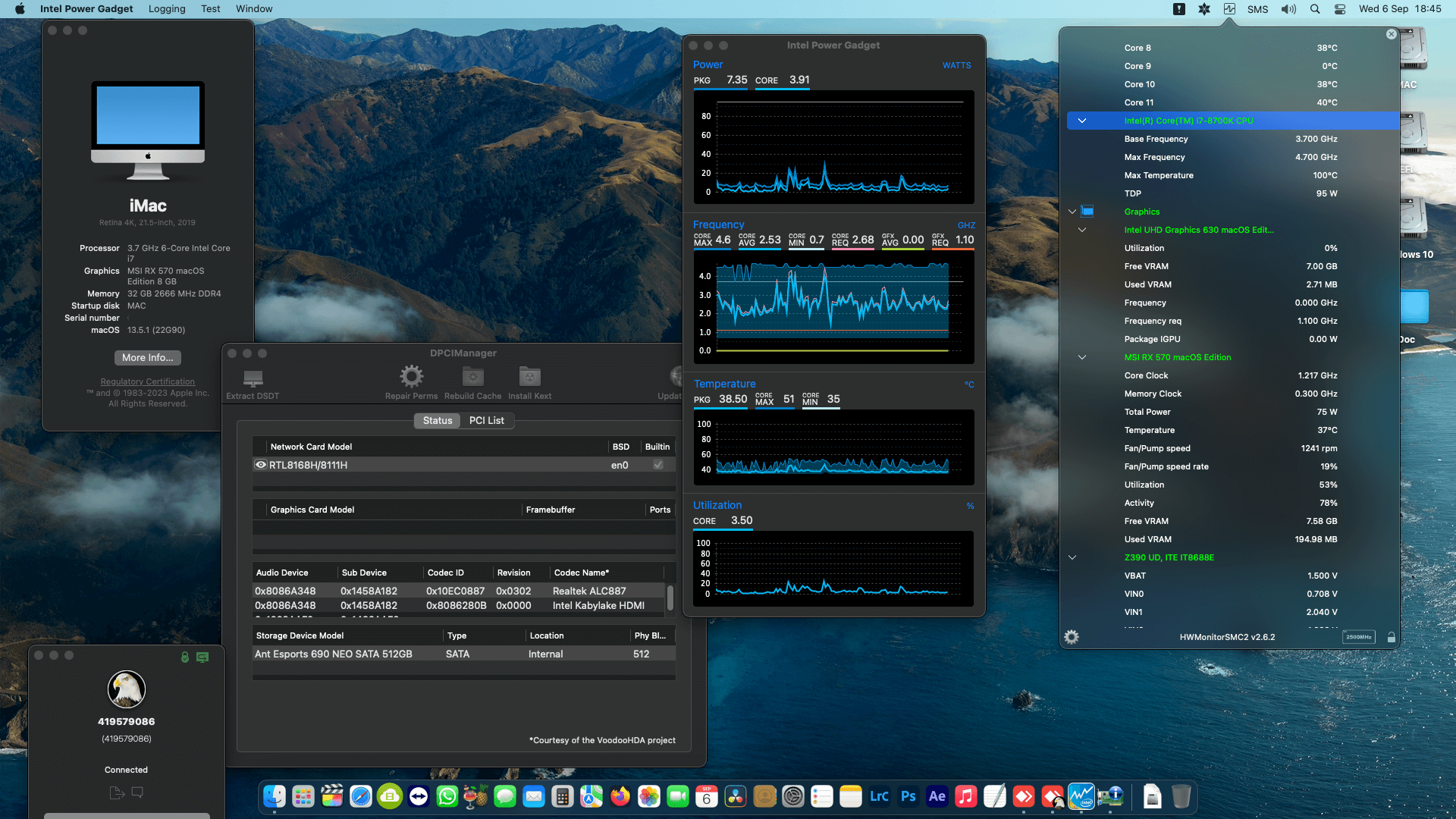
Task: Switch to the PCI List tab
Action: (x=487, y=420)
